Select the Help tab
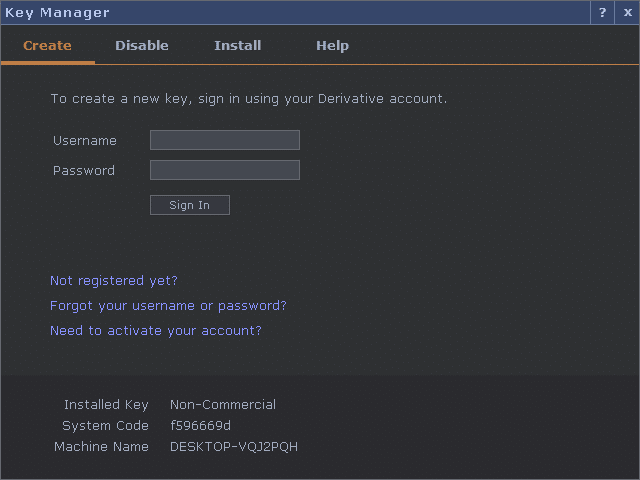 [x=332, y=46]
